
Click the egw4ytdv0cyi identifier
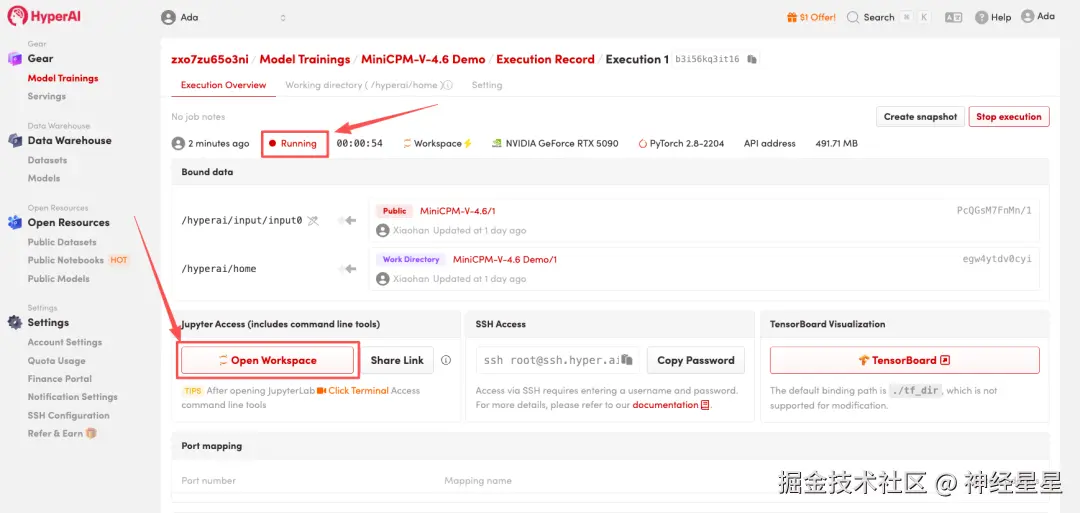[997, 260]
